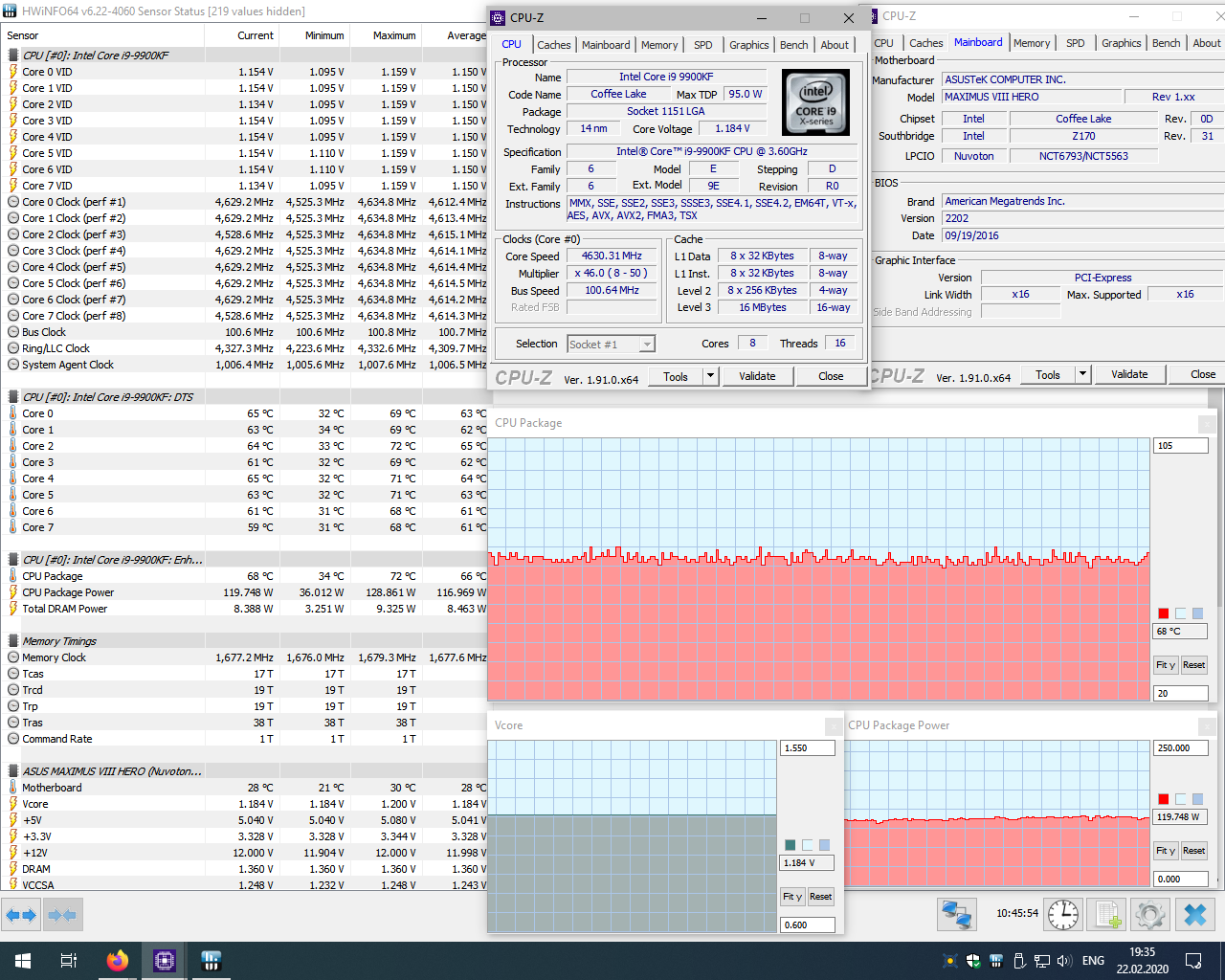The width and height of the screenshot is (1225, 980).
Task: Open Windows Security shield in system tray
Action: coord(973,961)
